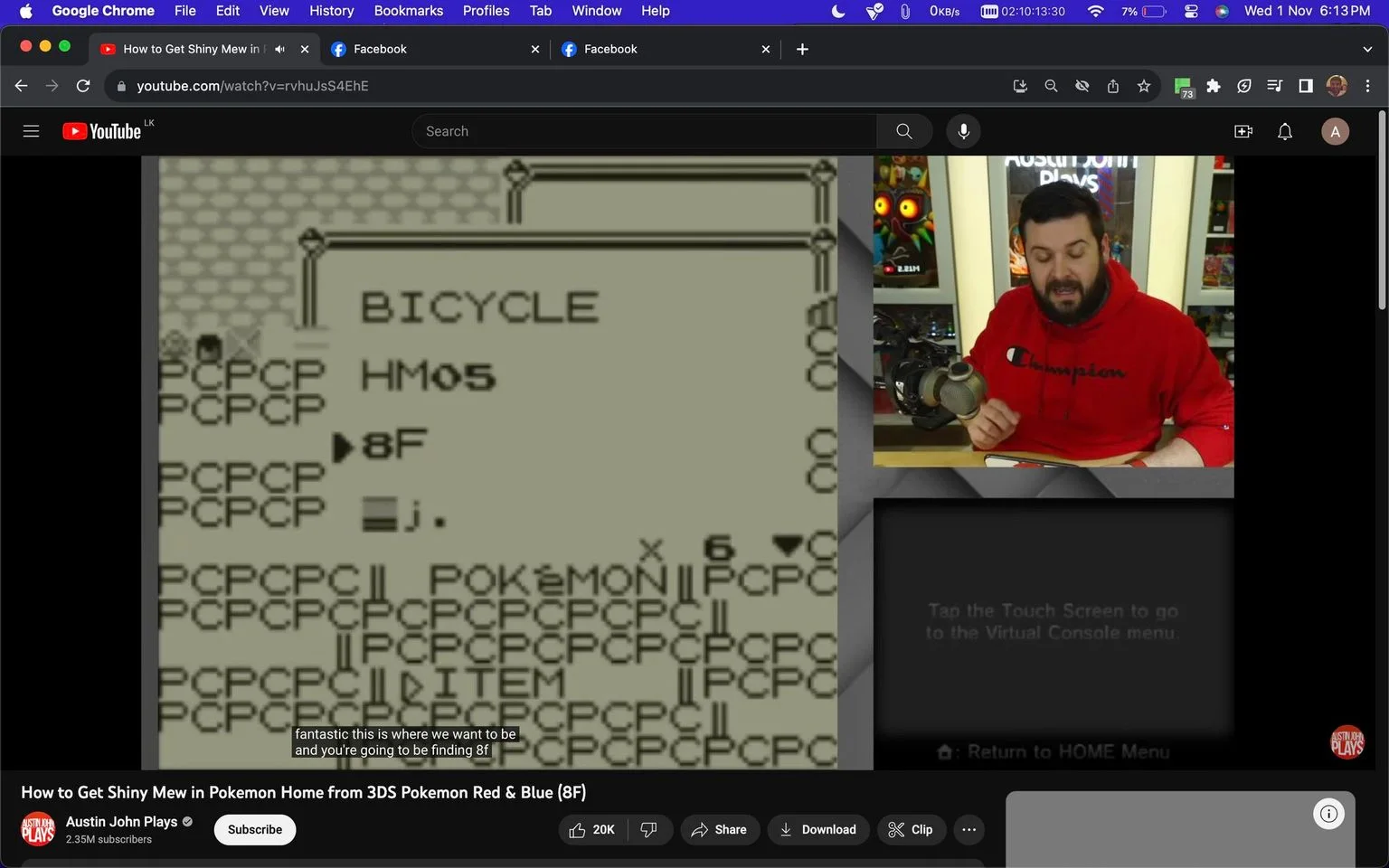Viewport: 1389px width, 868px height.
Task: Go back in Chrome
Action: coord(22,86)
